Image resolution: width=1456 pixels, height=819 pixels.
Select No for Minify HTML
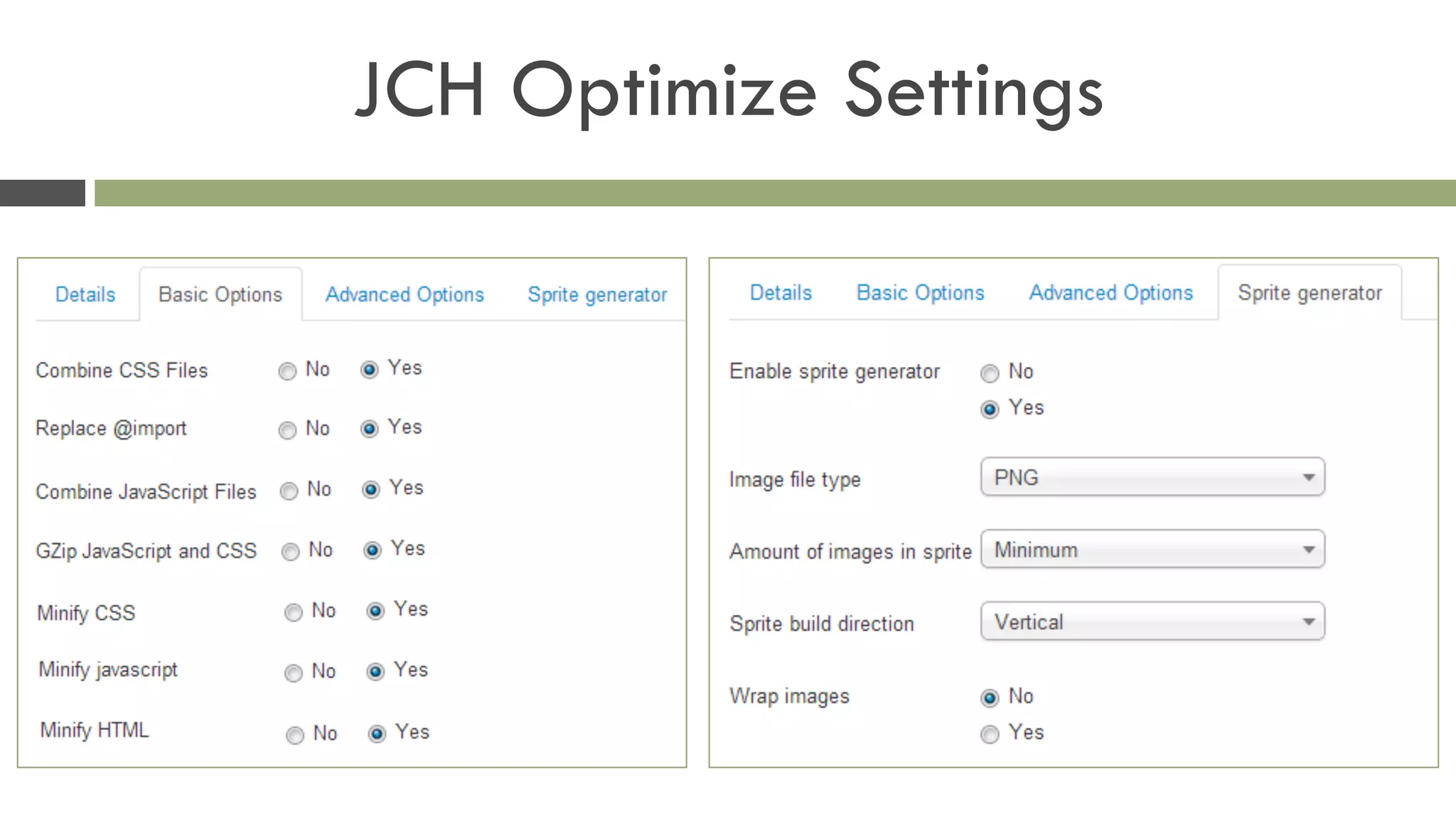coord(294,735)
